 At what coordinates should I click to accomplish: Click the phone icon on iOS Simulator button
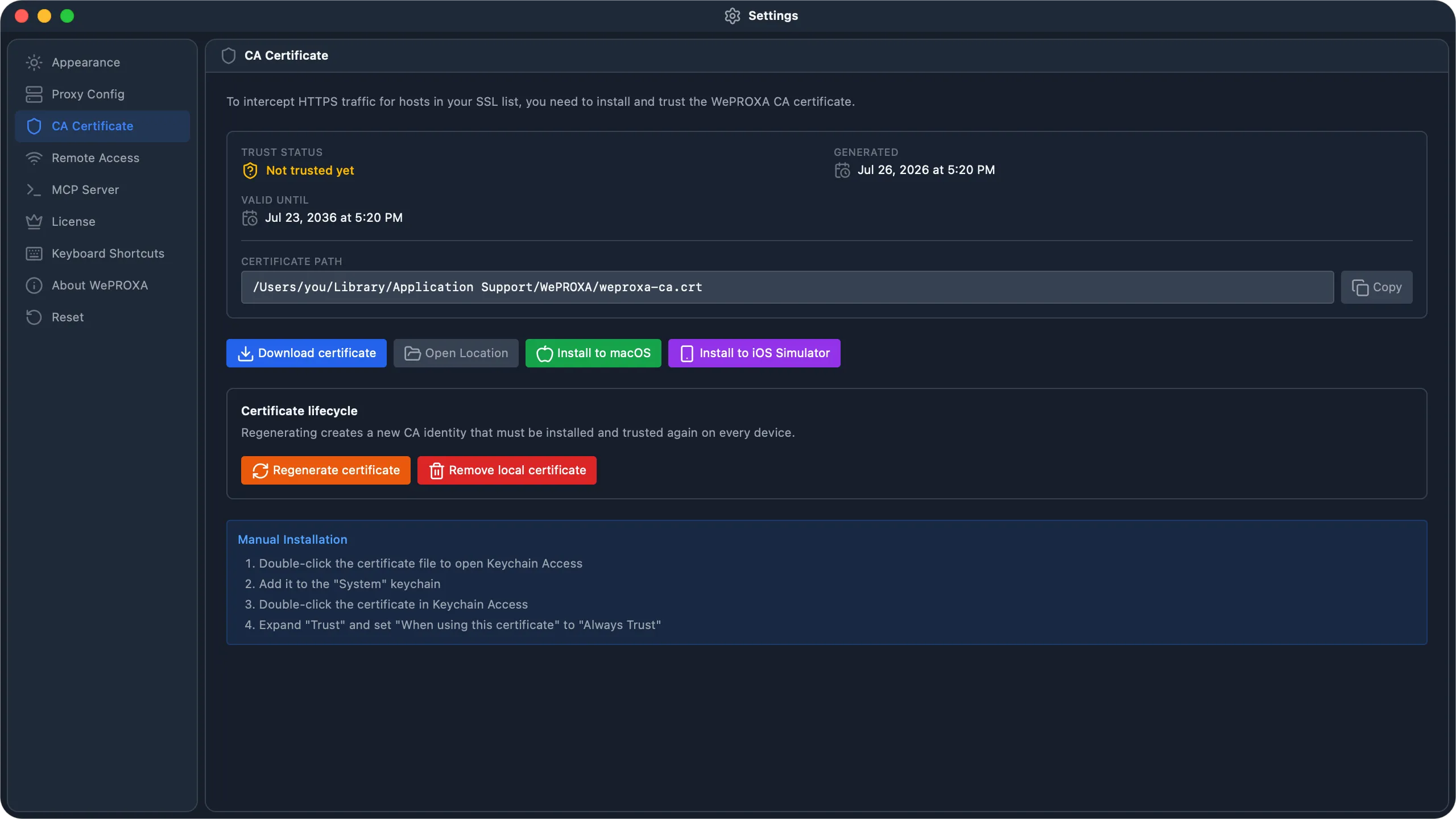[686, 353]
